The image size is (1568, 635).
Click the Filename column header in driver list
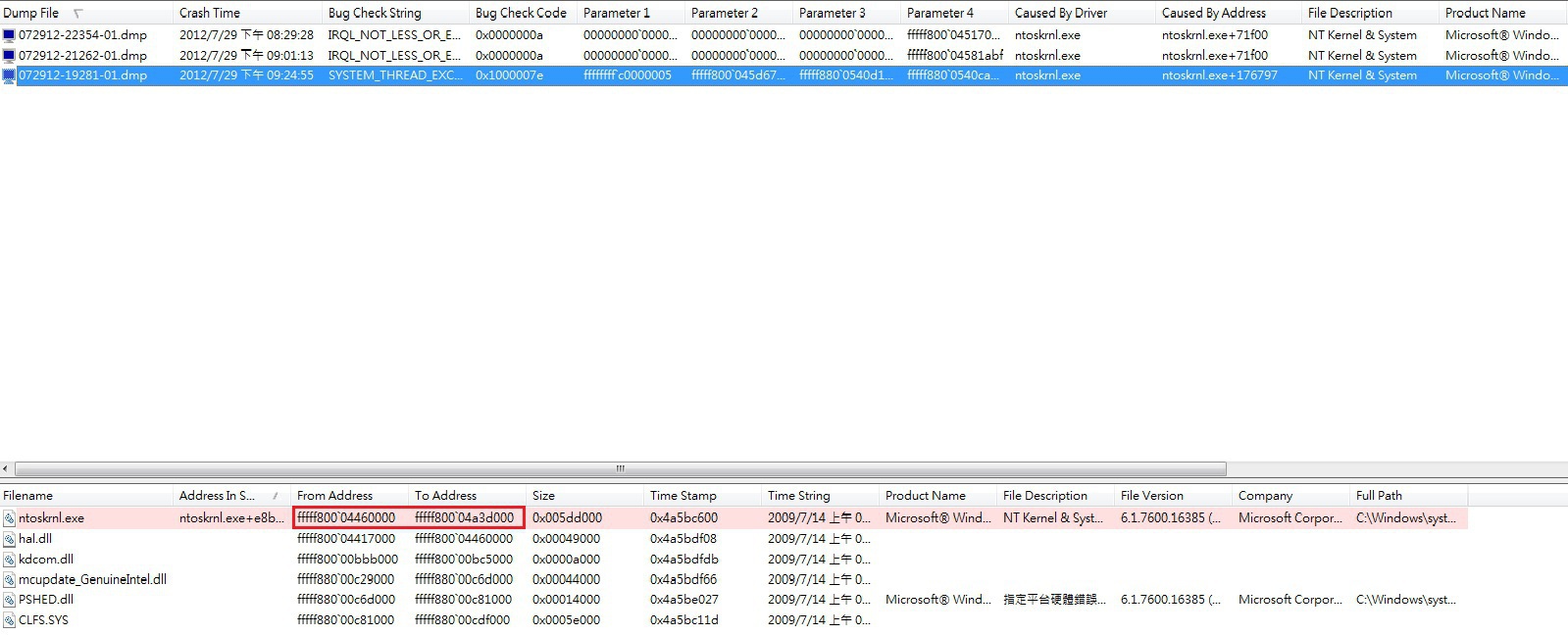tap(86, 496)
